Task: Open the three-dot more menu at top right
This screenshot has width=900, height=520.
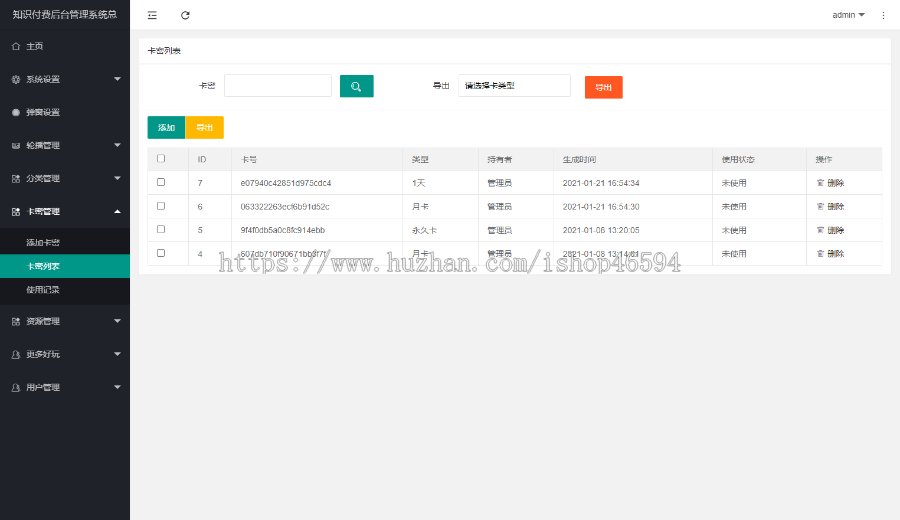Action: tap(883, 15)
